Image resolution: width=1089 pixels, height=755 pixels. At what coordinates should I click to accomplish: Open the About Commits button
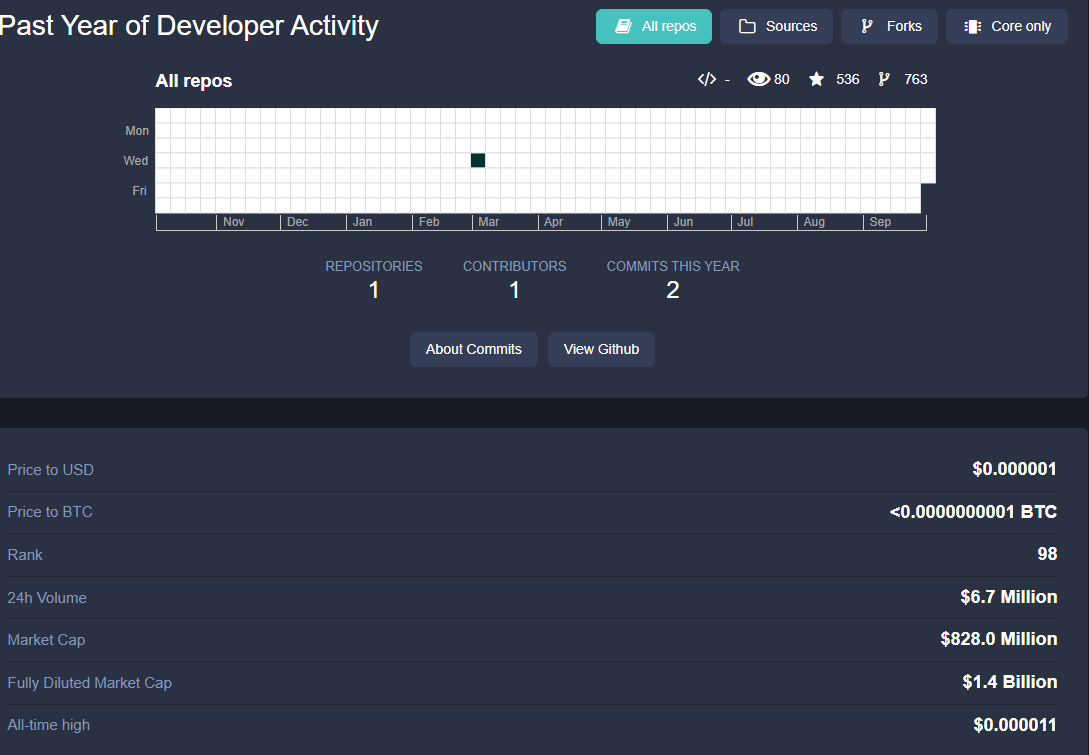pos(474,349)
